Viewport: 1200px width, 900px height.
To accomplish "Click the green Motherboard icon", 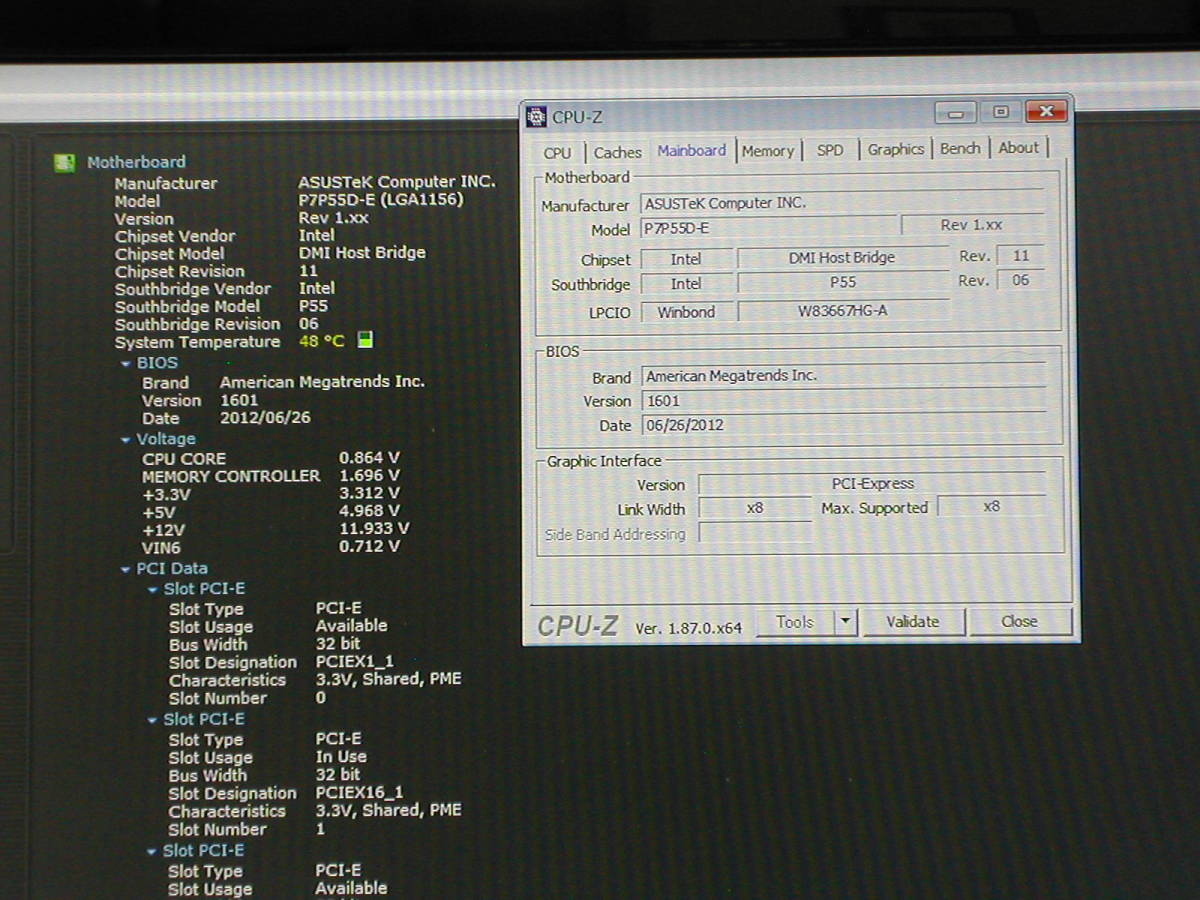I will tap(65, 162).
